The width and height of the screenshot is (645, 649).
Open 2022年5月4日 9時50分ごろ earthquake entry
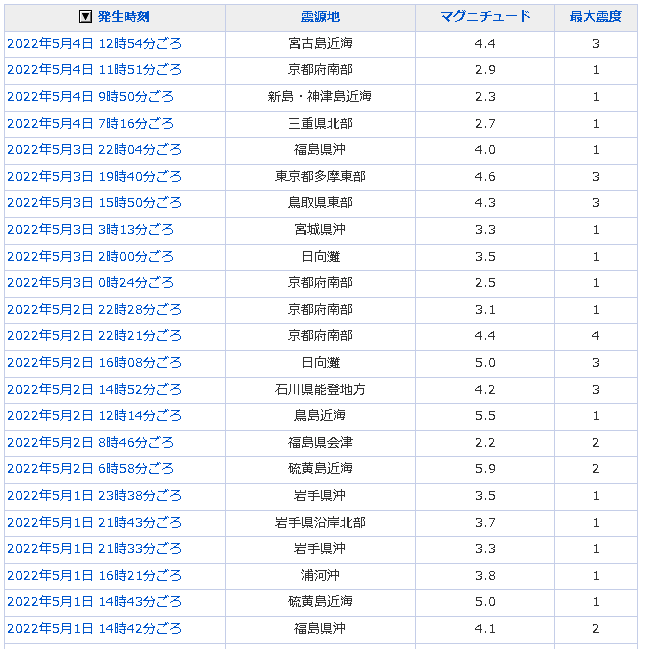90,97
